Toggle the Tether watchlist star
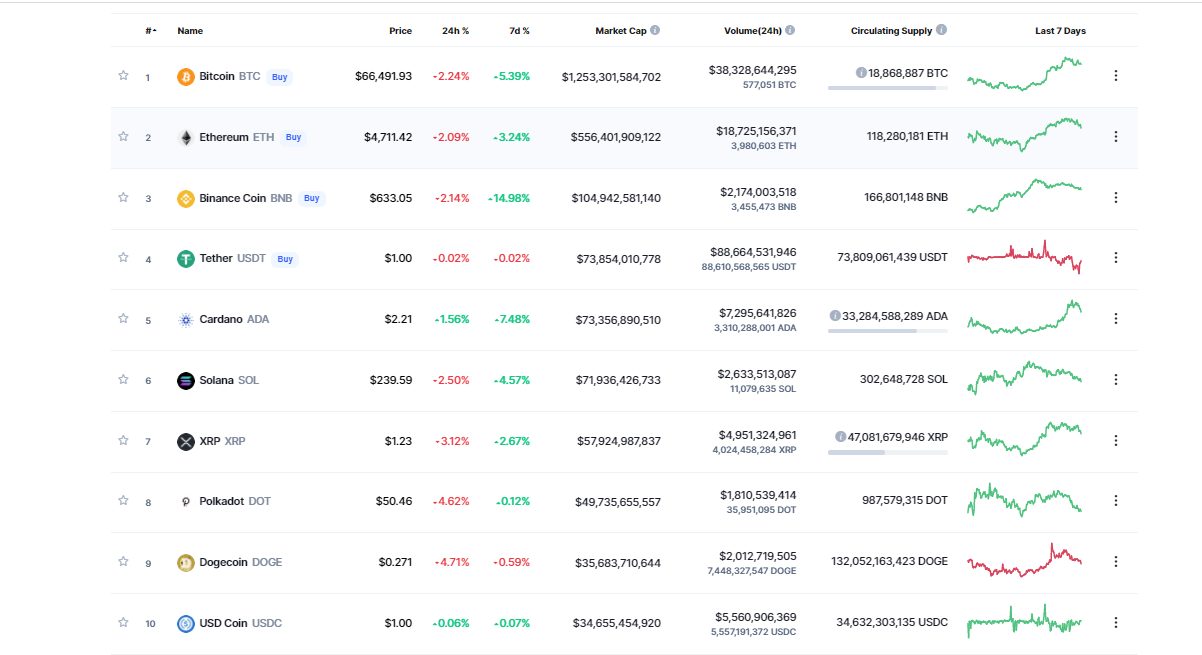This screenshot has width=1202, height=655. [123, 257]
